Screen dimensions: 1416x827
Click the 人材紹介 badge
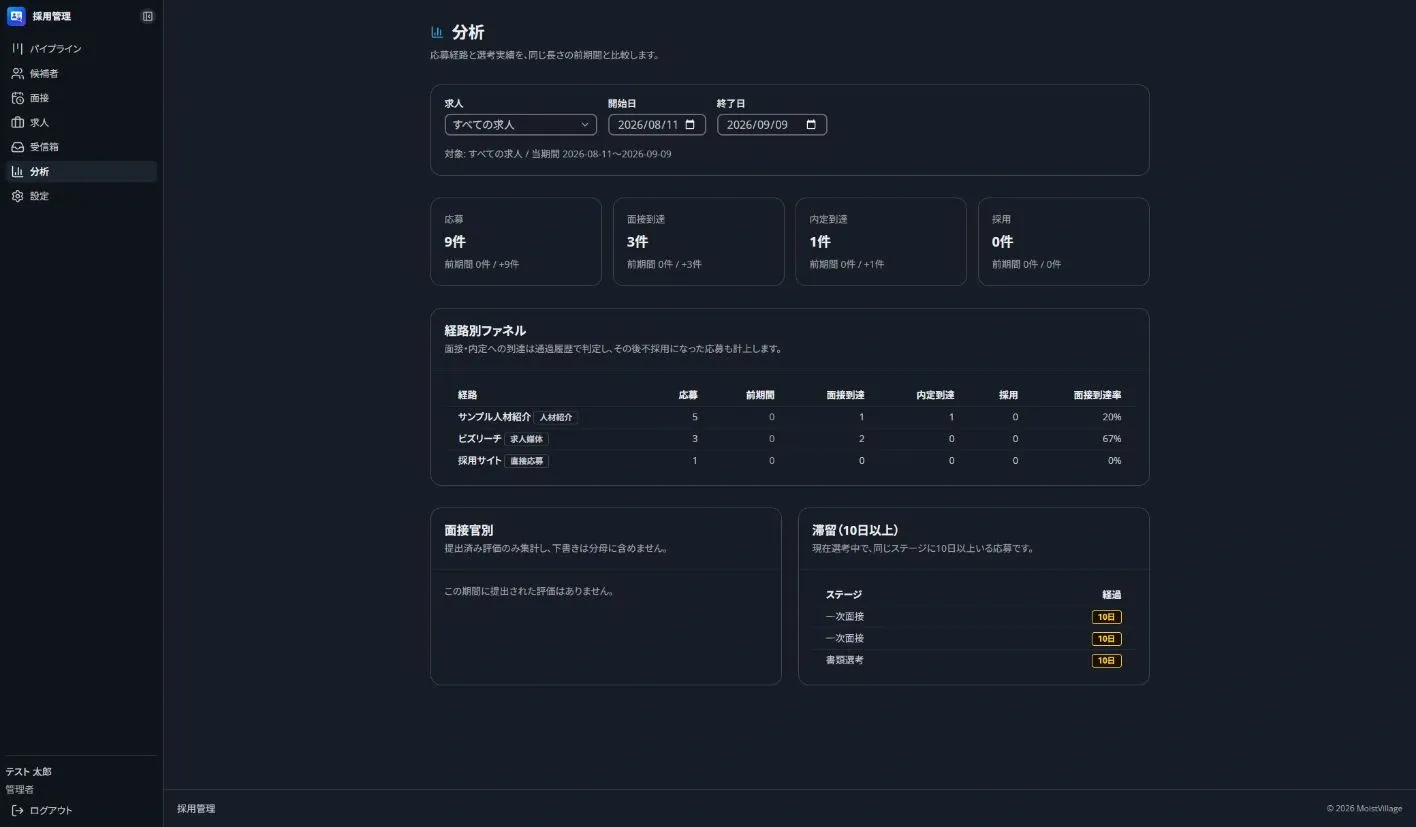point(556,417)
